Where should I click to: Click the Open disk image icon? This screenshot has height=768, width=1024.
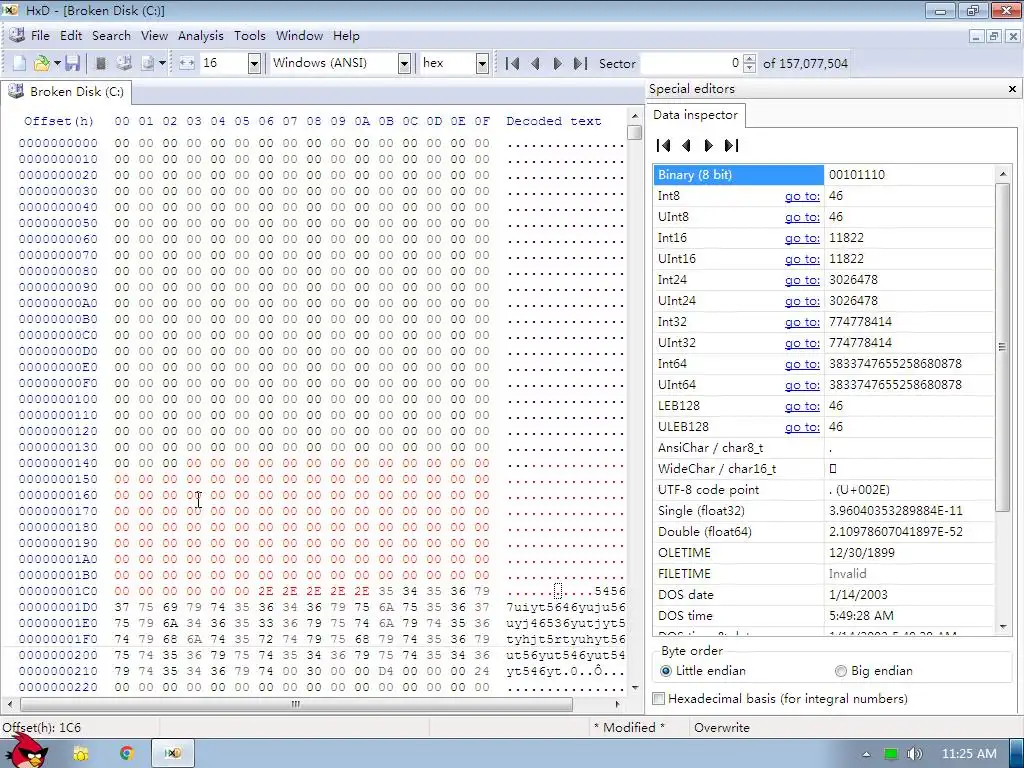pyautogui.click(x=148, y=63)
